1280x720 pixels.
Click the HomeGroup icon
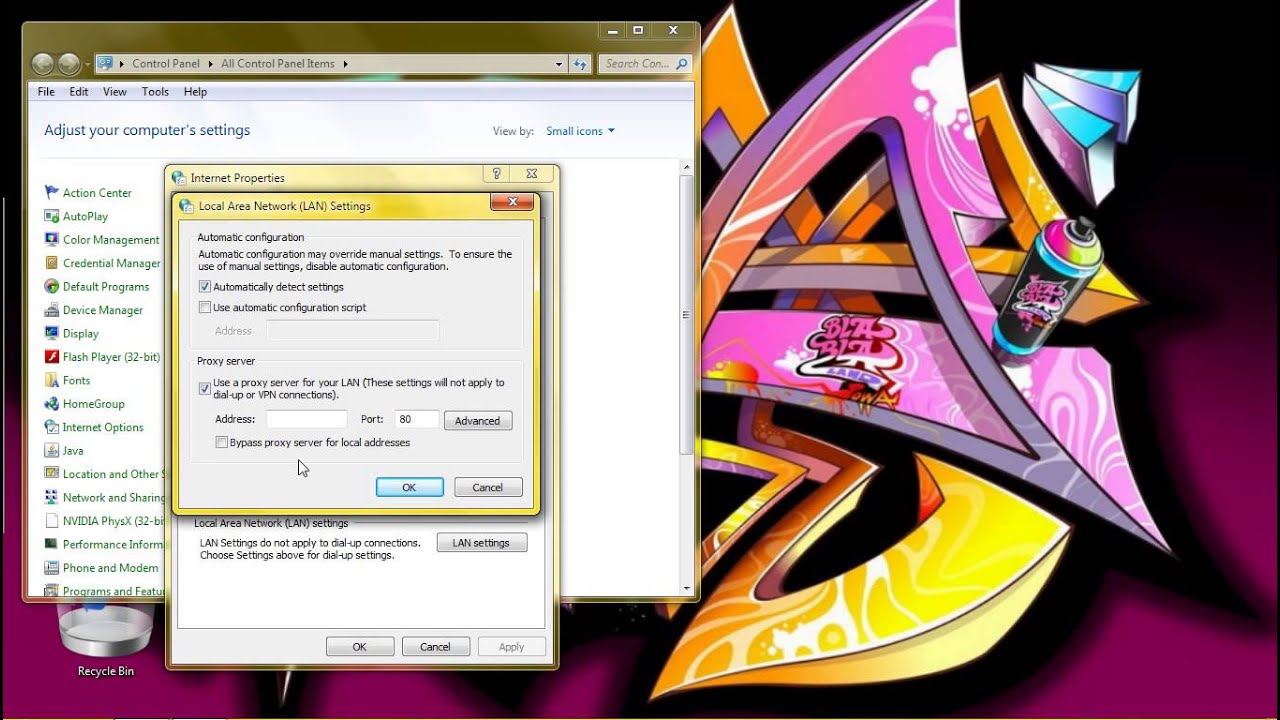[52, 404]
